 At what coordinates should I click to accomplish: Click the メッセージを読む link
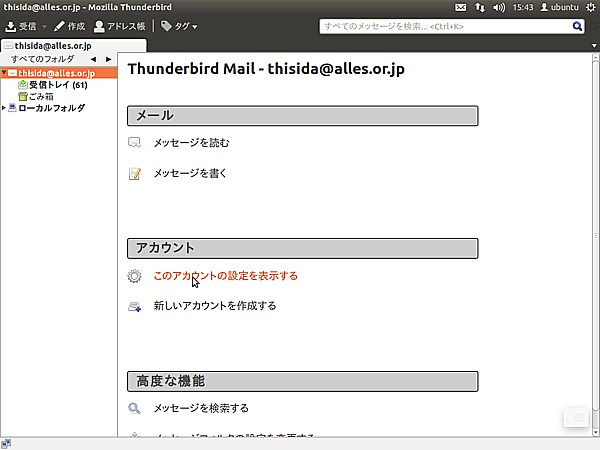[191, 143]
